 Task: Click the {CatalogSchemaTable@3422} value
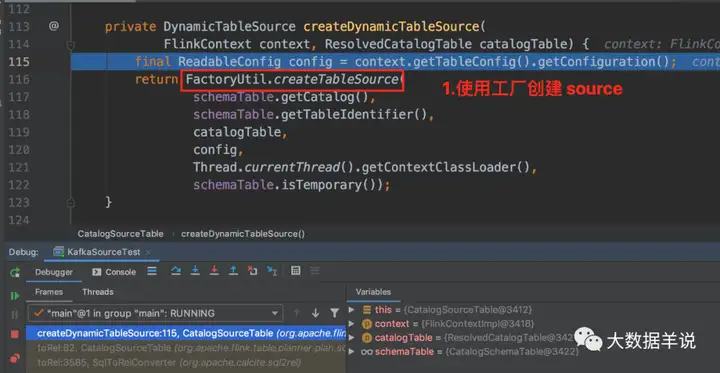click(512, 352)
